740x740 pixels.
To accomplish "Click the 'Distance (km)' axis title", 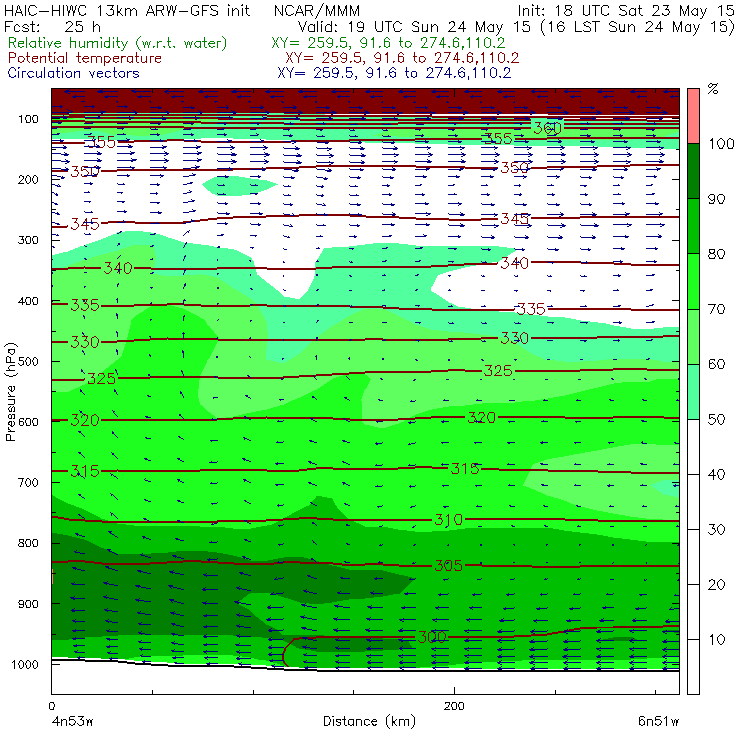I will [370, 722].
